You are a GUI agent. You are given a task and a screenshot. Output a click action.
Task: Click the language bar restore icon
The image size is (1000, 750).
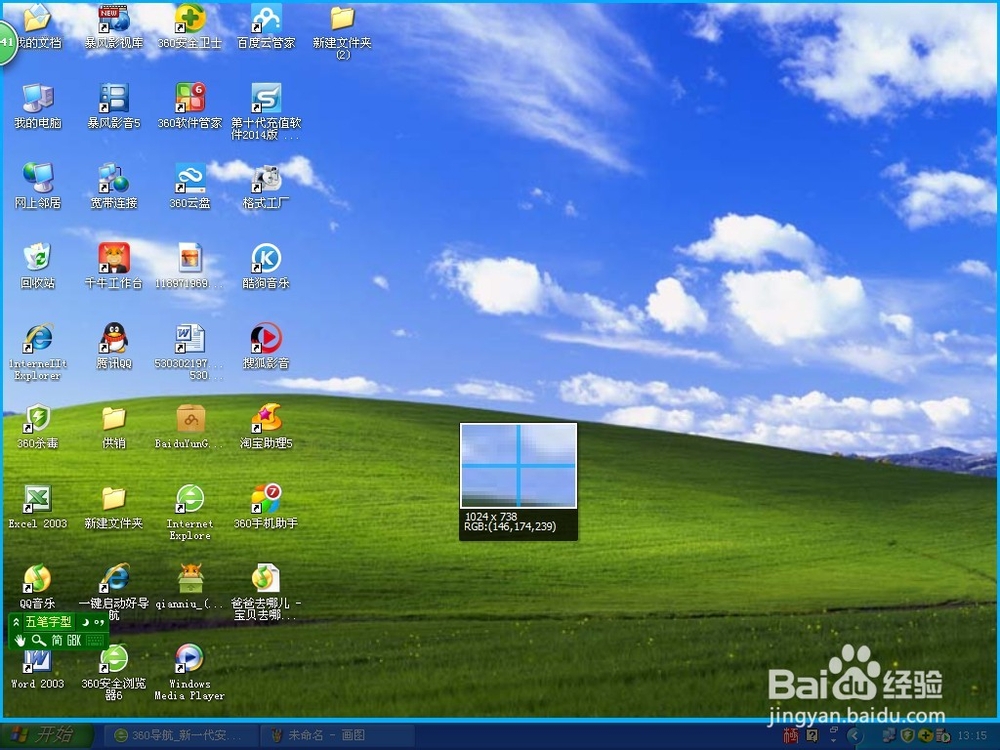coord(834,729)
